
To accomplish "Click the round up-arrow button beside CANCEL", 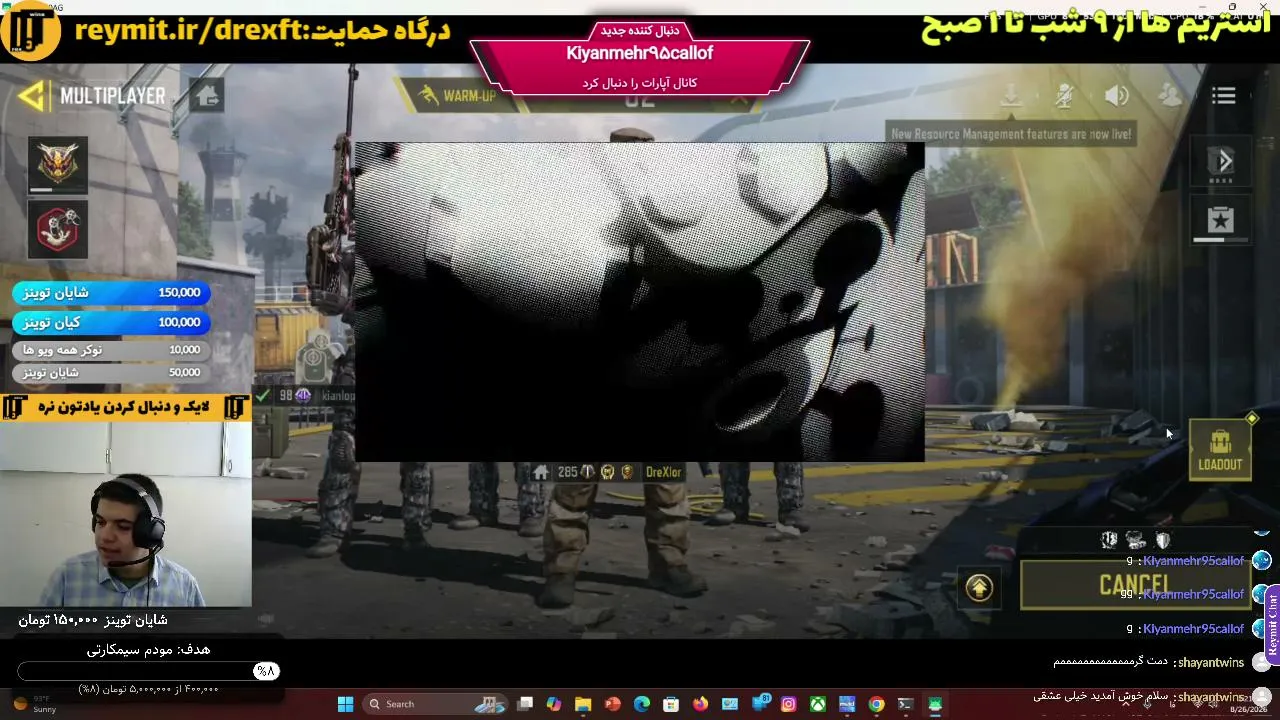I will 979,587.
